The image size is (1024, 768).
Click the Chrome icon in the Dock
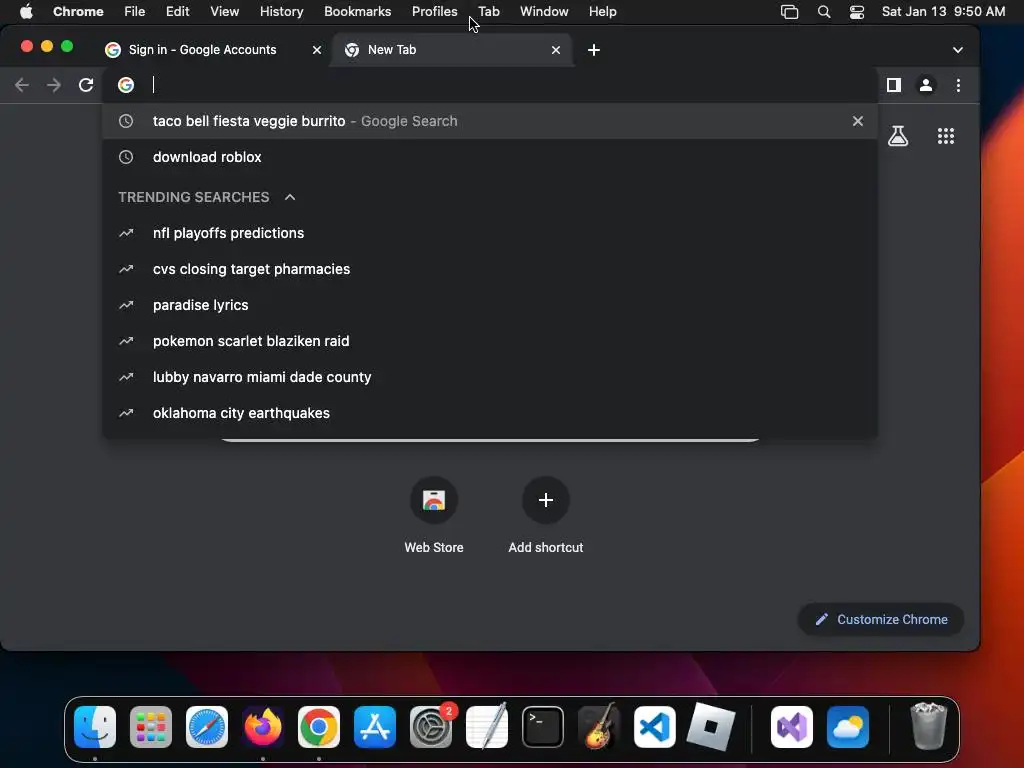click(x=319, y=727)
